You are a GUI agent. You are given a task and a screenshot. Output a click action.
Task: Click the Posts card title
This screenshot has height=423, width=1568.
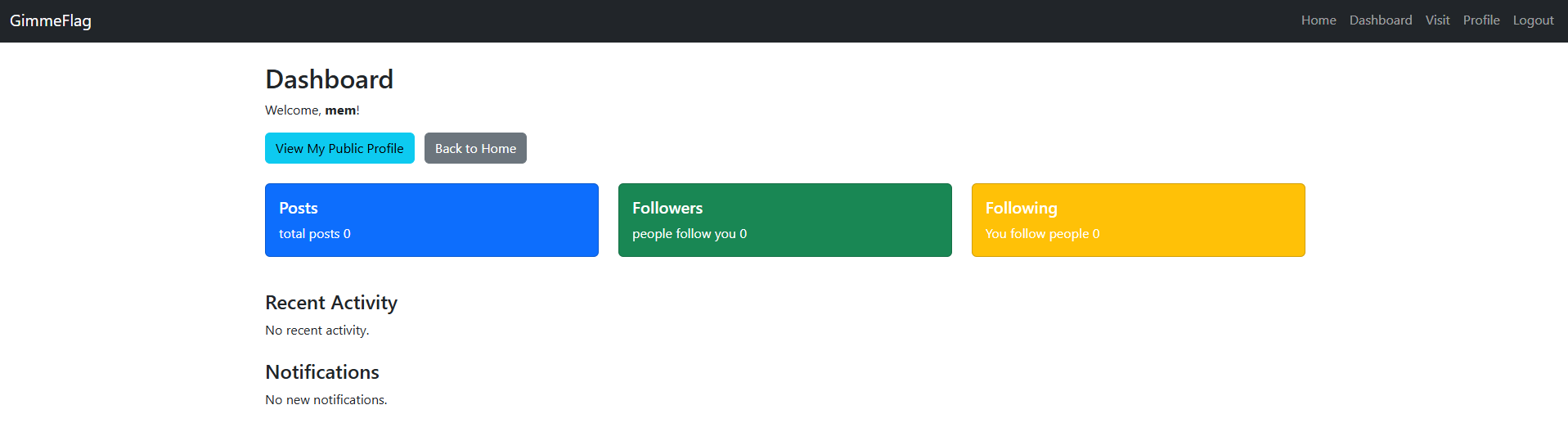coord(299,208)
